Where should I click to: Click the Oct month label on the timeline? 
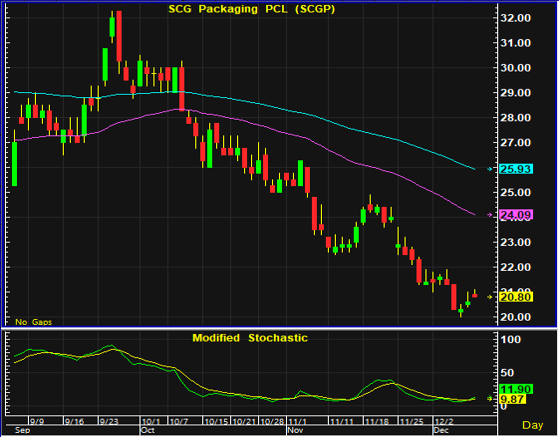[147, 430]
